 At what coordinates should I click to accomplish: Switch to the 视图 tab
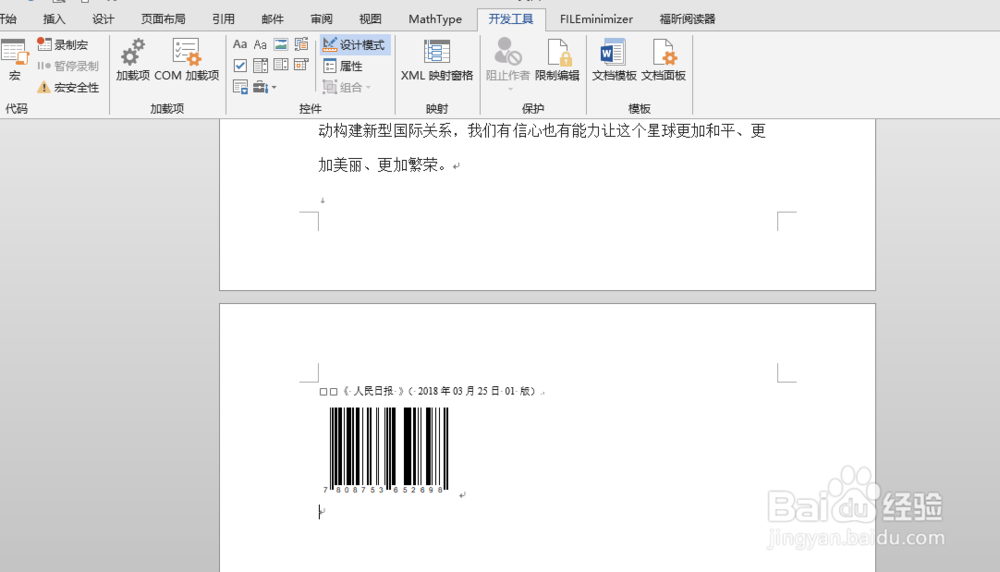pos(370,19)
